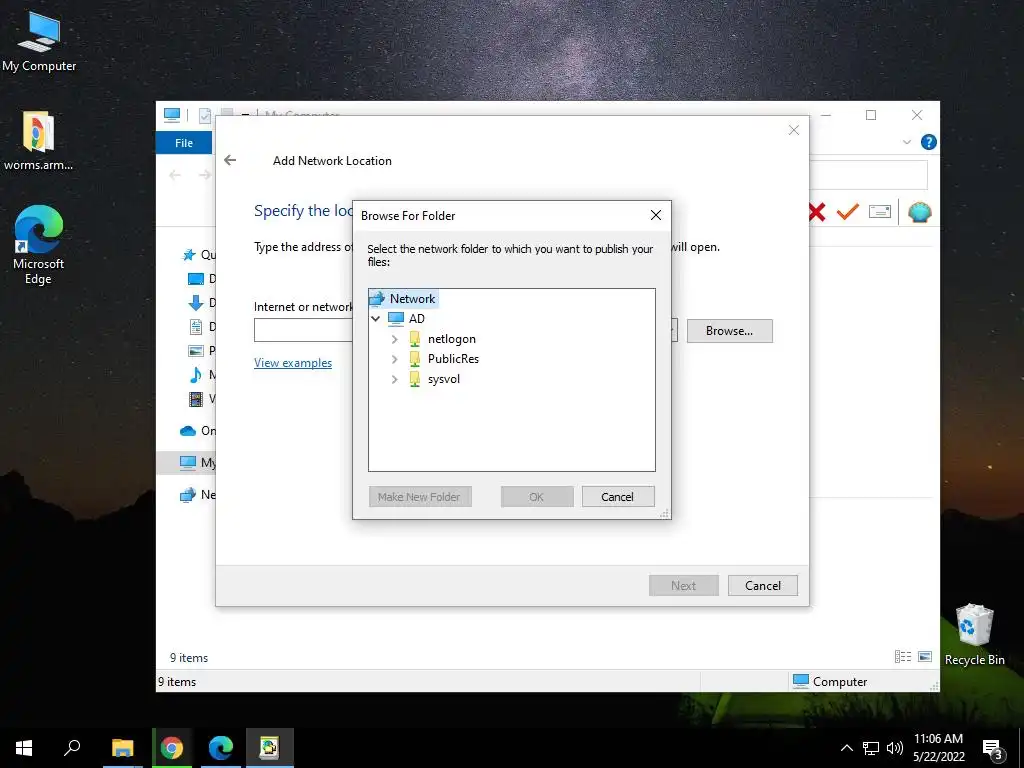Screen dimensions: 1024x768
Task: Show hidden system tray icons
Action: pyautogui.click(x=846, y=748)
